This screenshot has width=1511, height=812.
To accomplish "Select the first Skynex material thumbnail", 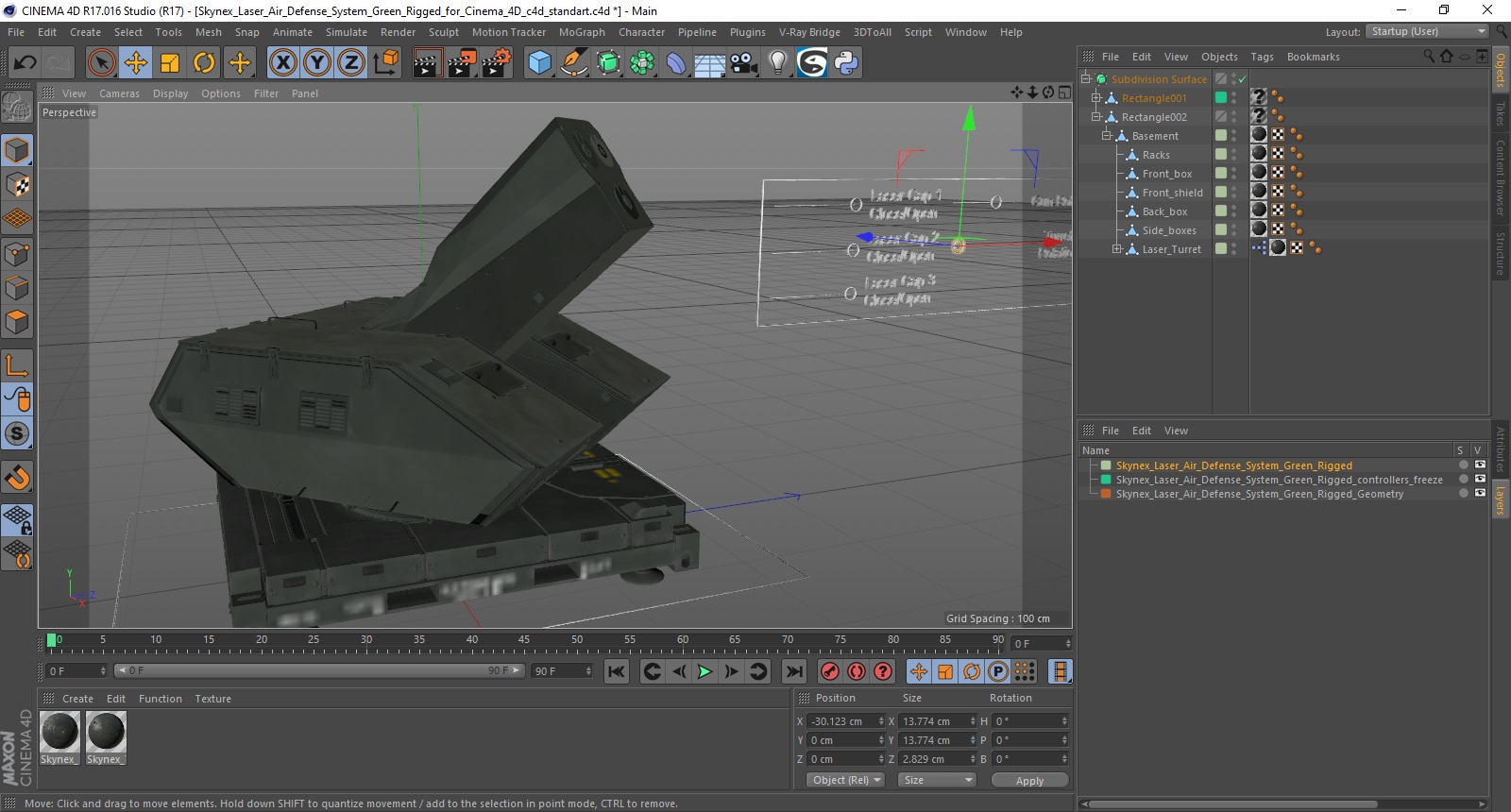I will (59, 732).
